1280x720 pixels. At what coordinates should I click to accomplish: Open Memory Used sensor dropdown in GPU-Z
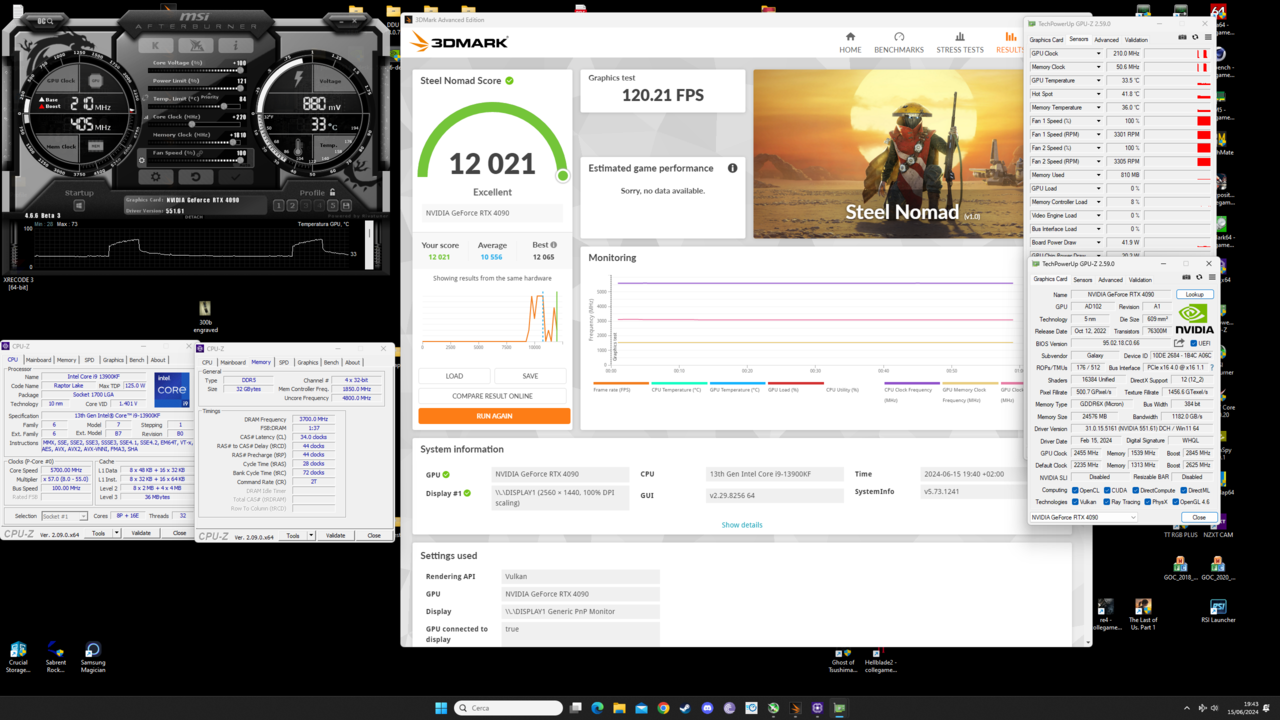(x=1099, y=174)
